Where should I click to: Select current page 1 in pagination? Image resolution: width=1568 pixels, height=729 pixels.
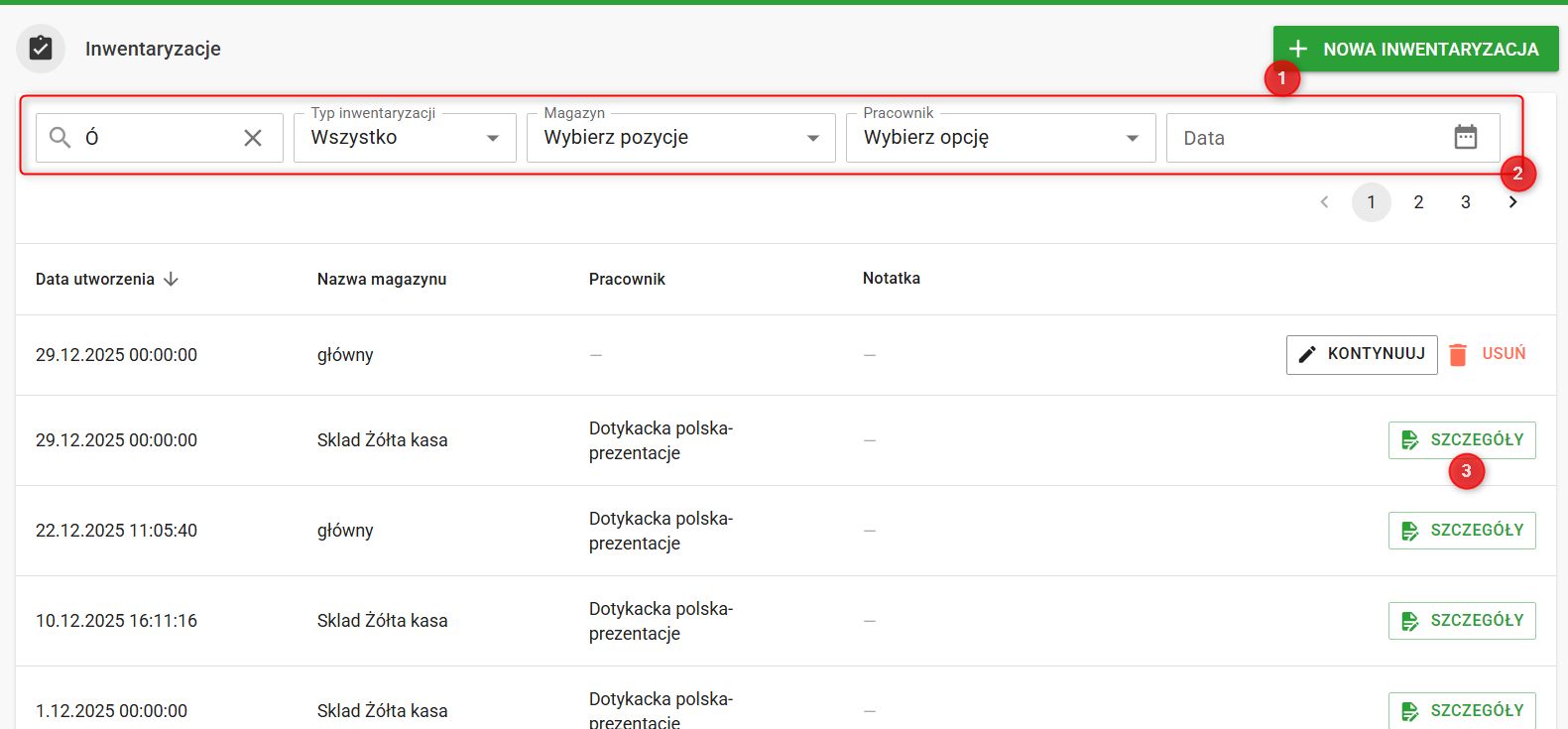coord(1371,202)
